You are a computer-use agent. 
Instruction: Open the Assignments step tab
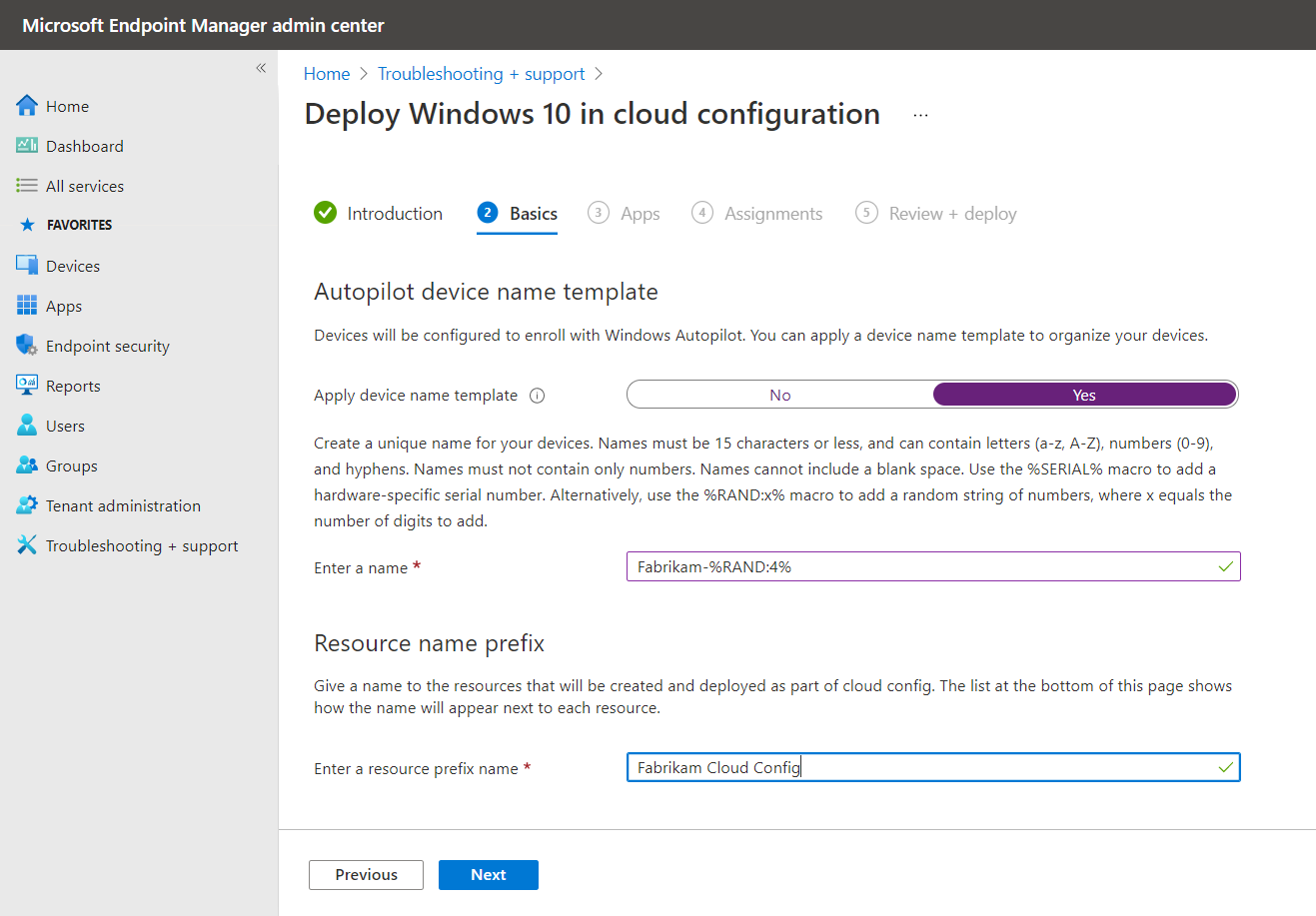point(756,214)
